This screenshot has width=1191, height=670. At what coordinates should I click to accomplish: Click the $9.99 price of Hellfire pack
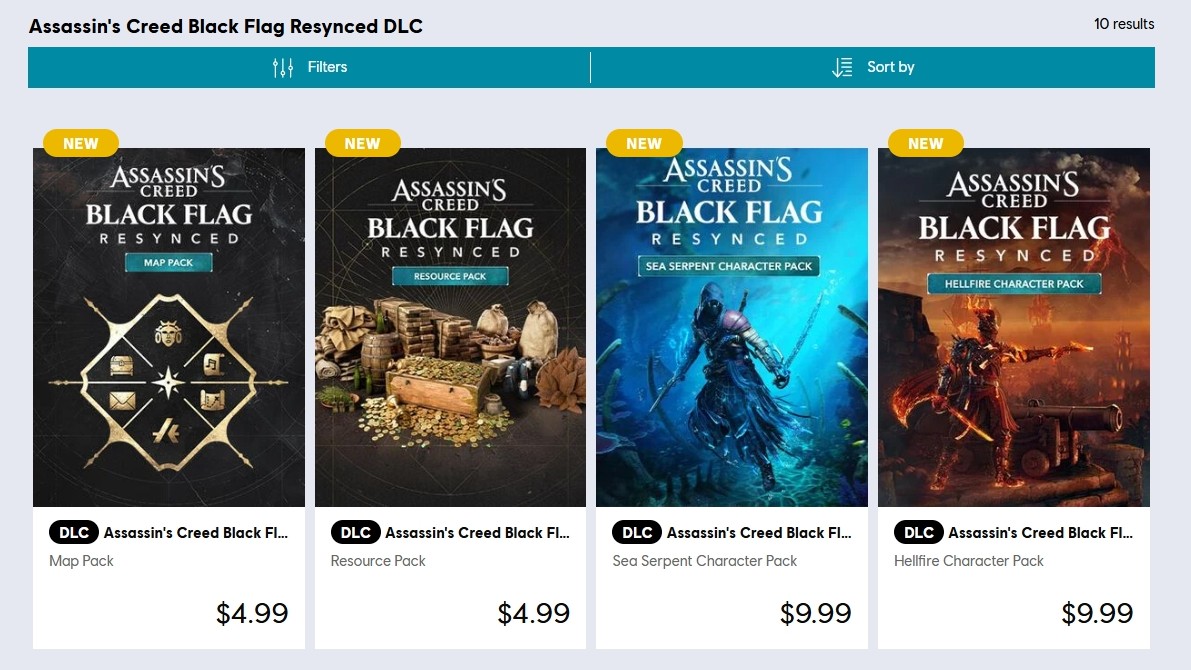click(x=1097, y=613)
